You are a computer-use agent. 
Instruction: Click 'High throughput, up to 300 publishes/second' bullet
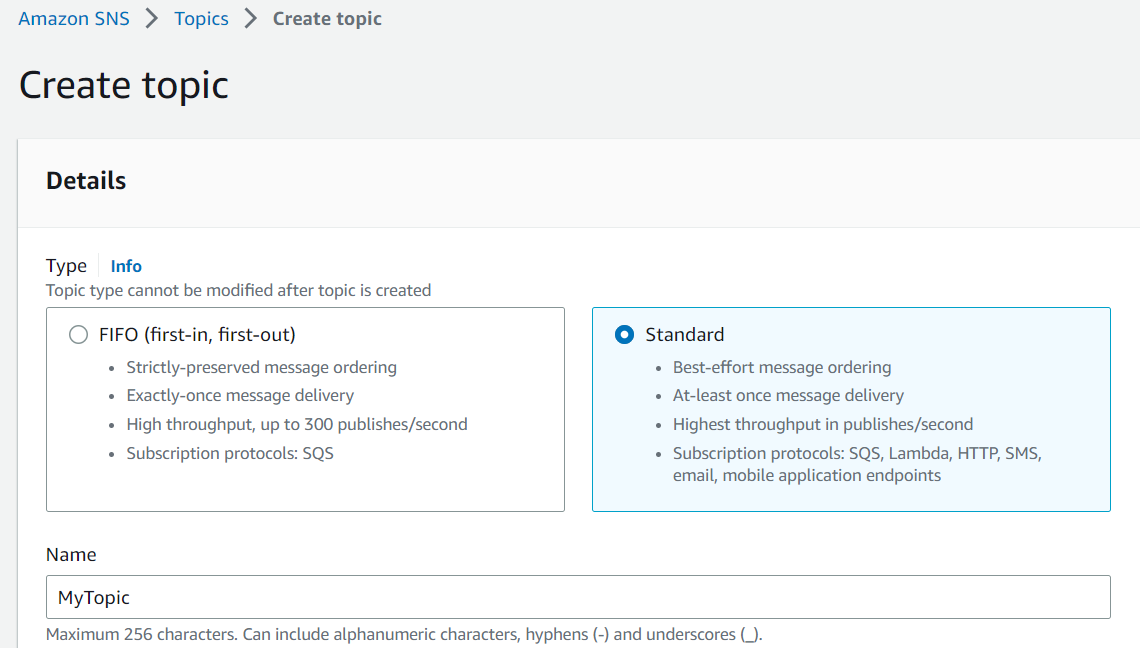coord(297,424)
